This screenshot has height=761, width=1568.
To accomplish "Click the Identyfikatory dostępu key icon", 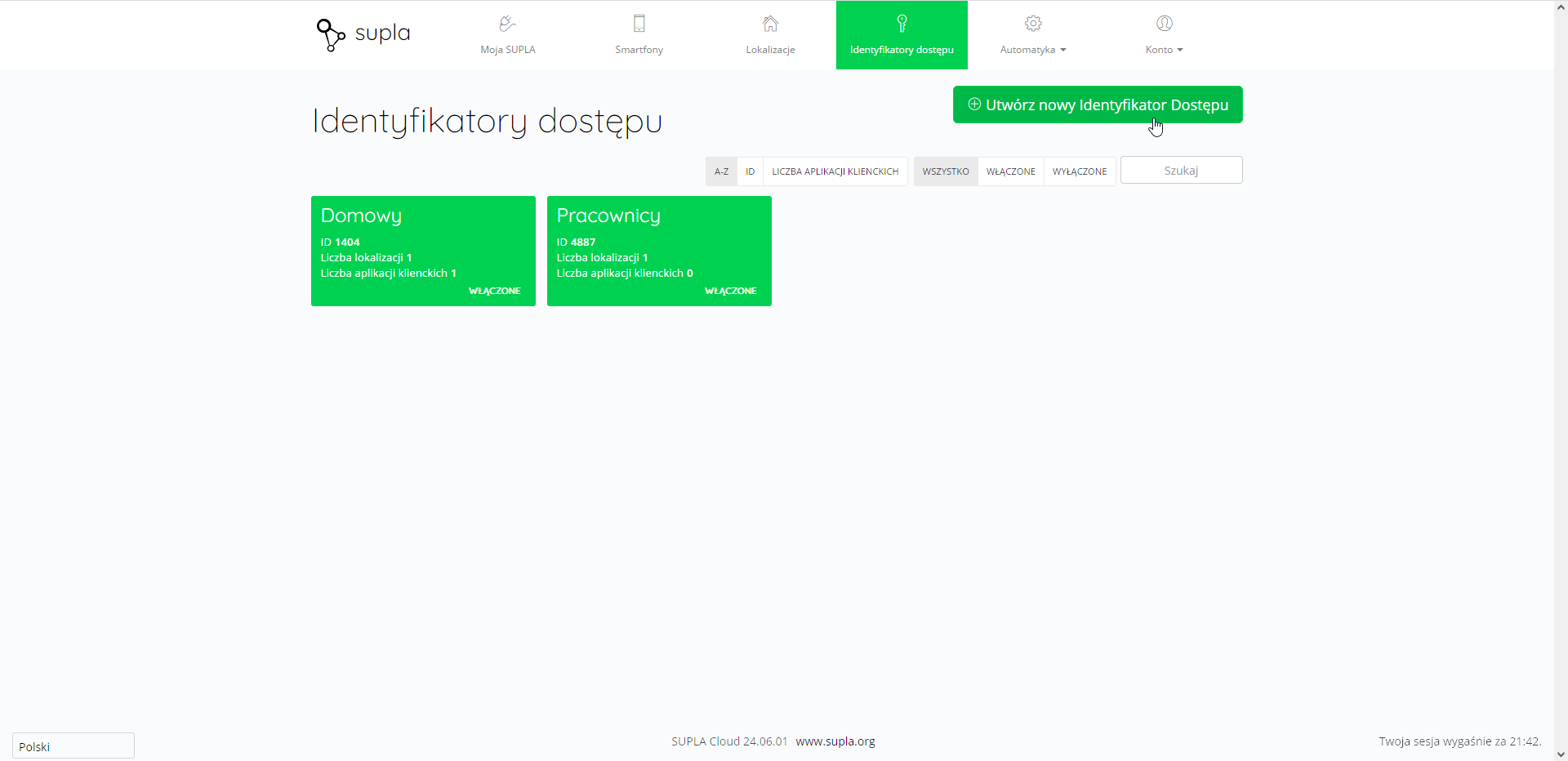I will pyautogui.click(x=902, y=24).
